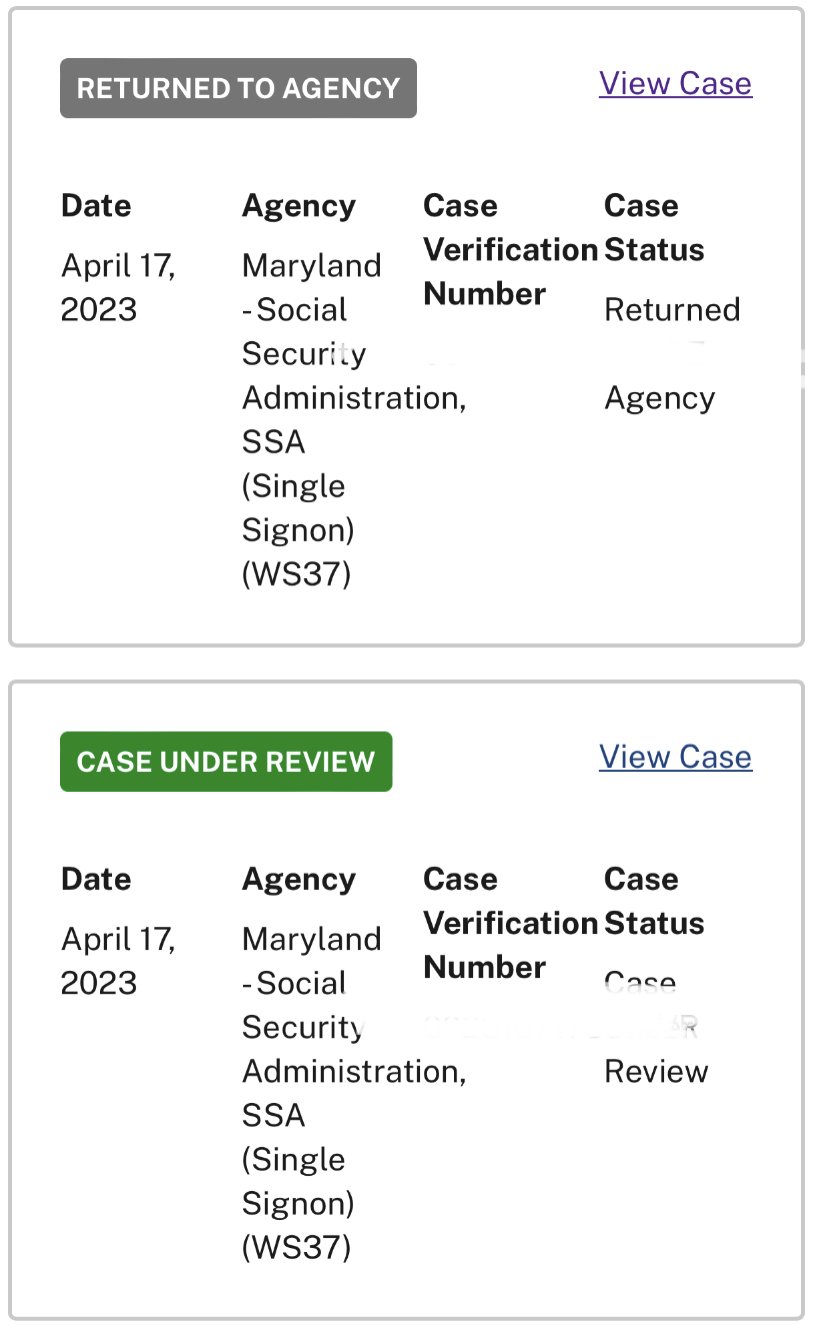Screen dimensions: 821x1325
Task: Click the Maryland Social Security Administration text in the under-review case
Action: (x=354, y=1094)
